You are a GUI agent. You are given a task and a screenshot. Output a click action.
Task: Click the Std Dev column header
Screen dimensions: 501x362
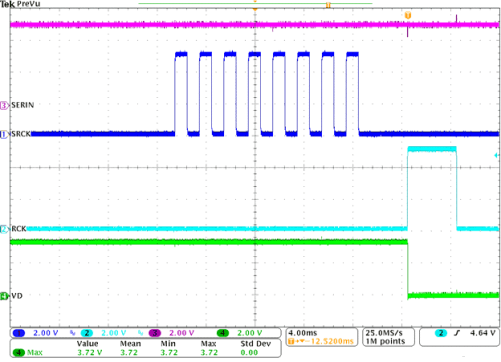[x=256, y=344]
